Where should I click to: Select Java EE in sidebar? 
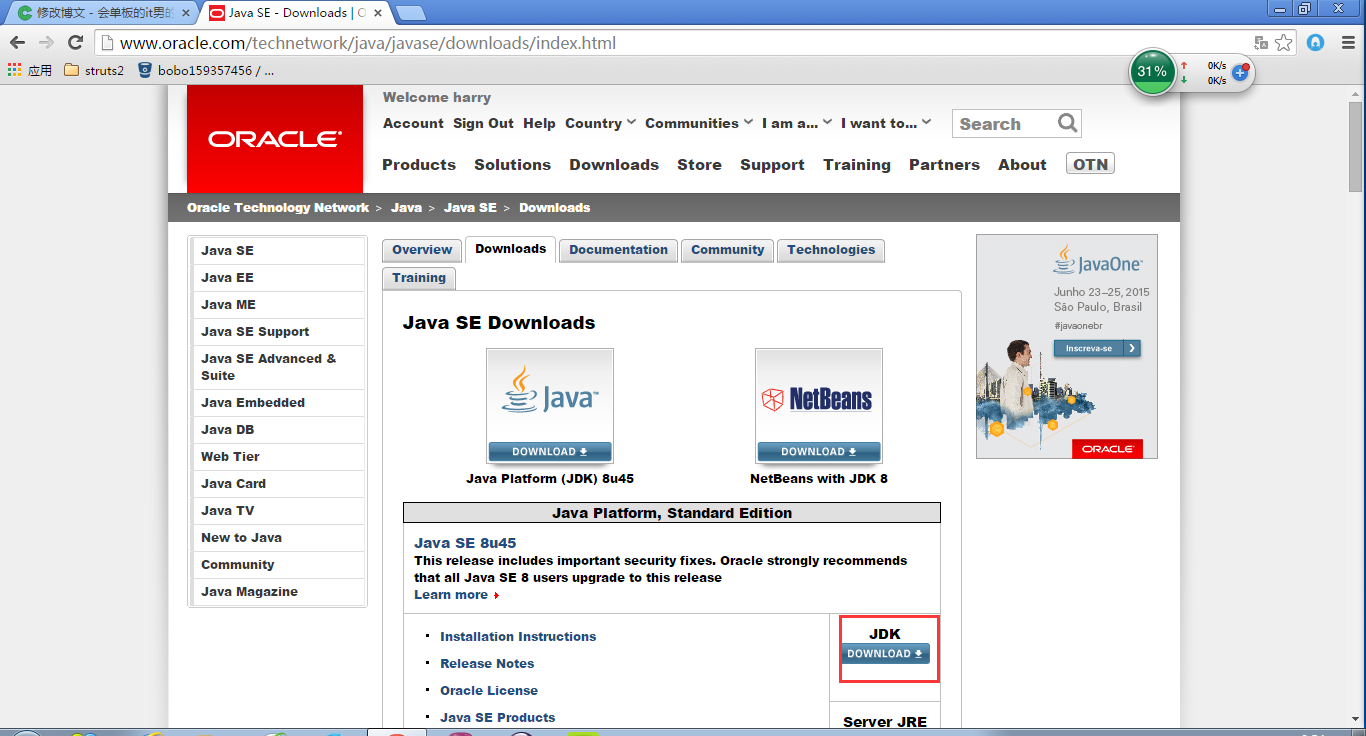tap(278, 278)
